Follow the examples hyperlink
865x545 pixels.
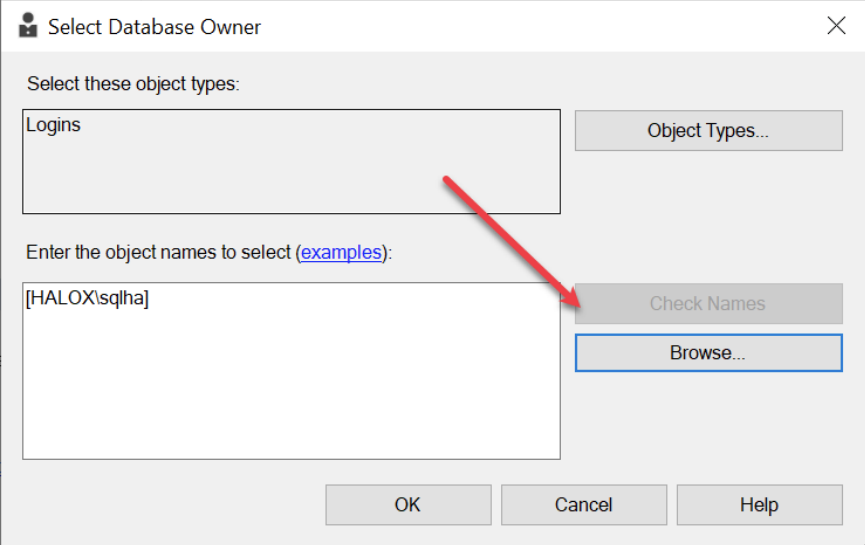pos(341,253)
